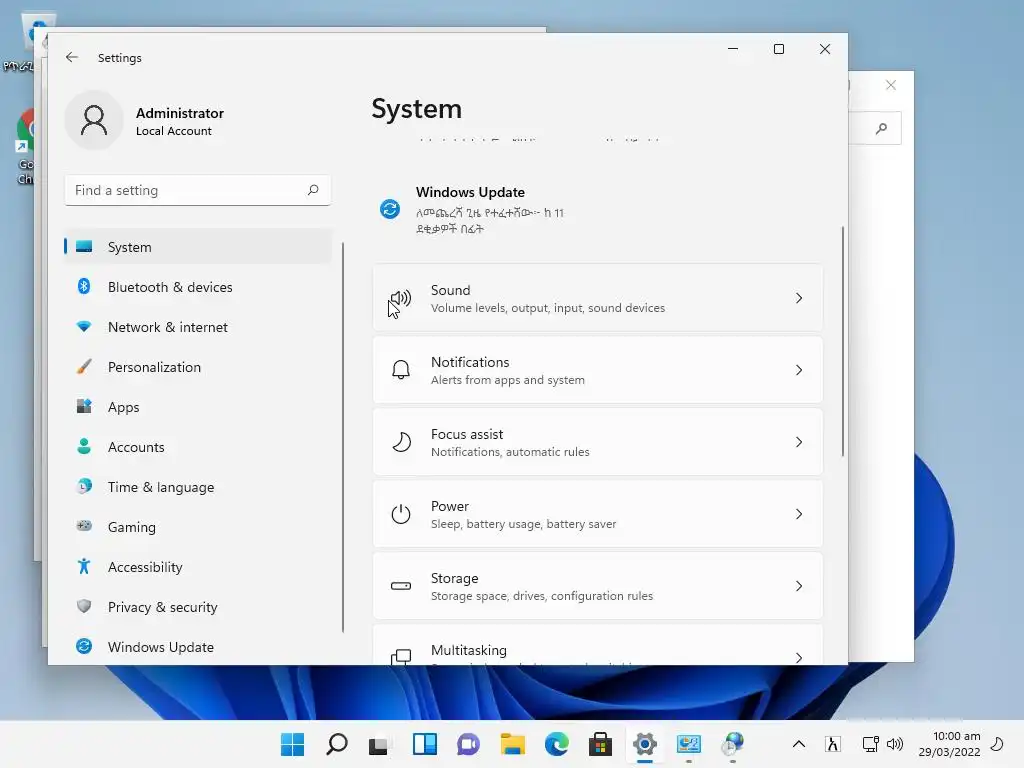
Task: Open Microsoft Store from taskbar
Action: 600,744
